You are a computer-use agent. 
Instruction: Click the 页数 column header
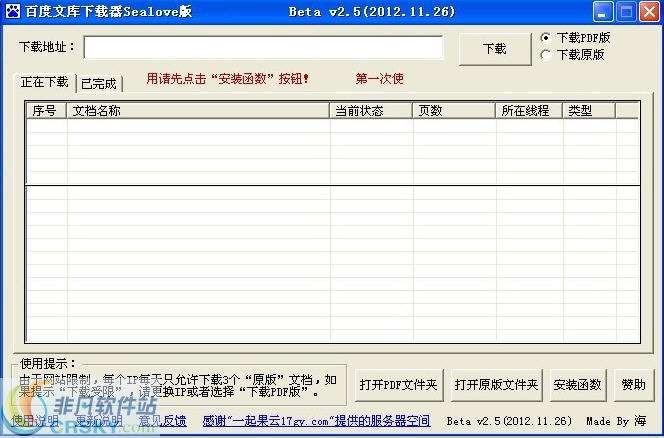tap(454, 111)
